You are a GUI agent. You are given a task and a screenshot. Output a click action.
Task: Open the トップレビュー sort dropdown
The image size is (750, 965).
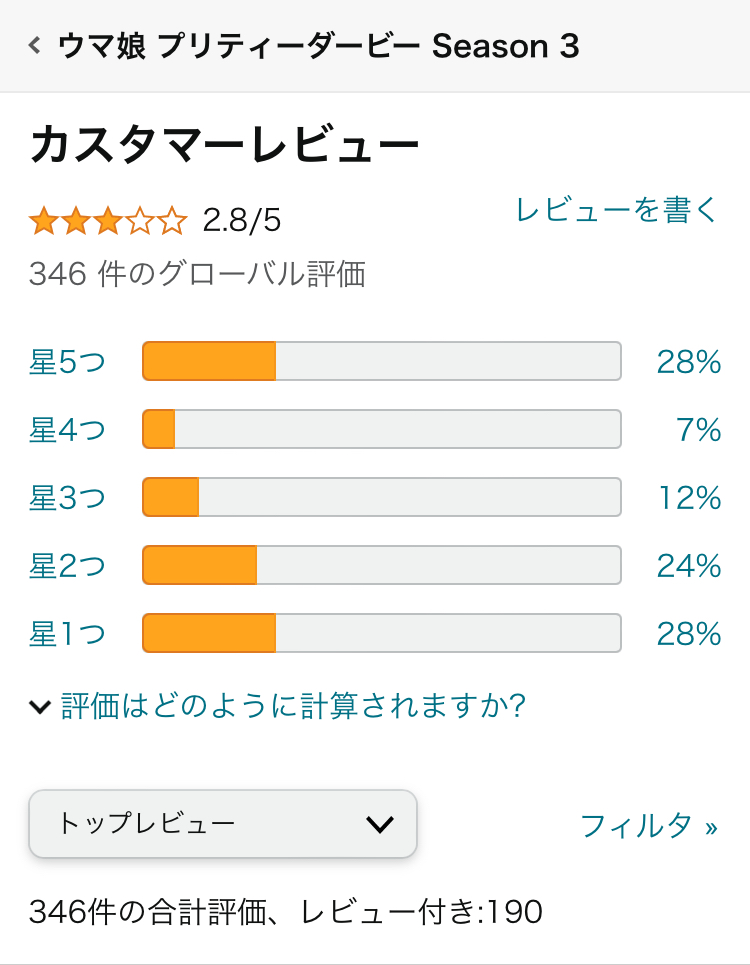click(223, 824)
